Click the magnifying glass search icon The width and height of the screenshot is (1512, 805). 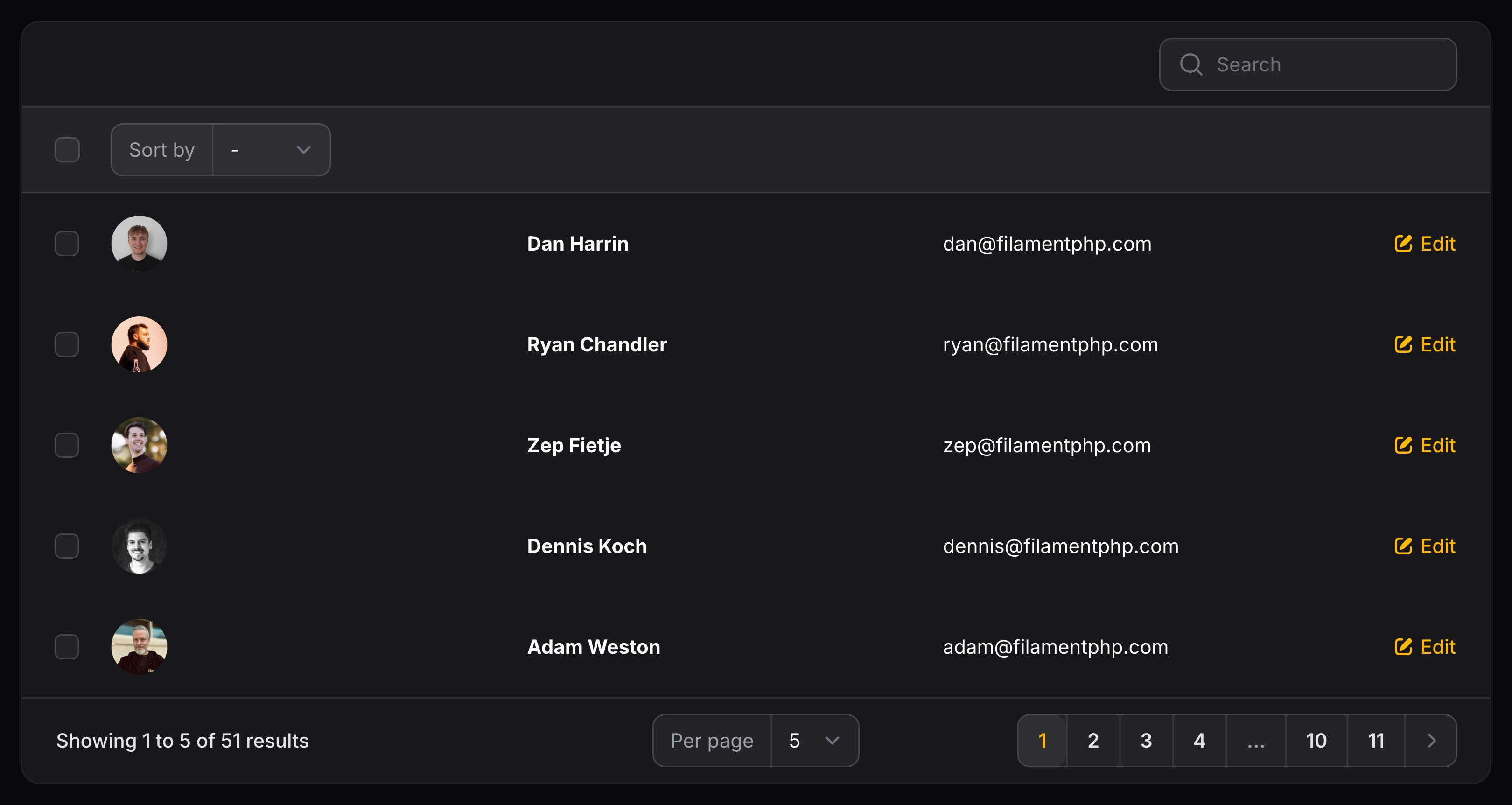pos(1191,64)
